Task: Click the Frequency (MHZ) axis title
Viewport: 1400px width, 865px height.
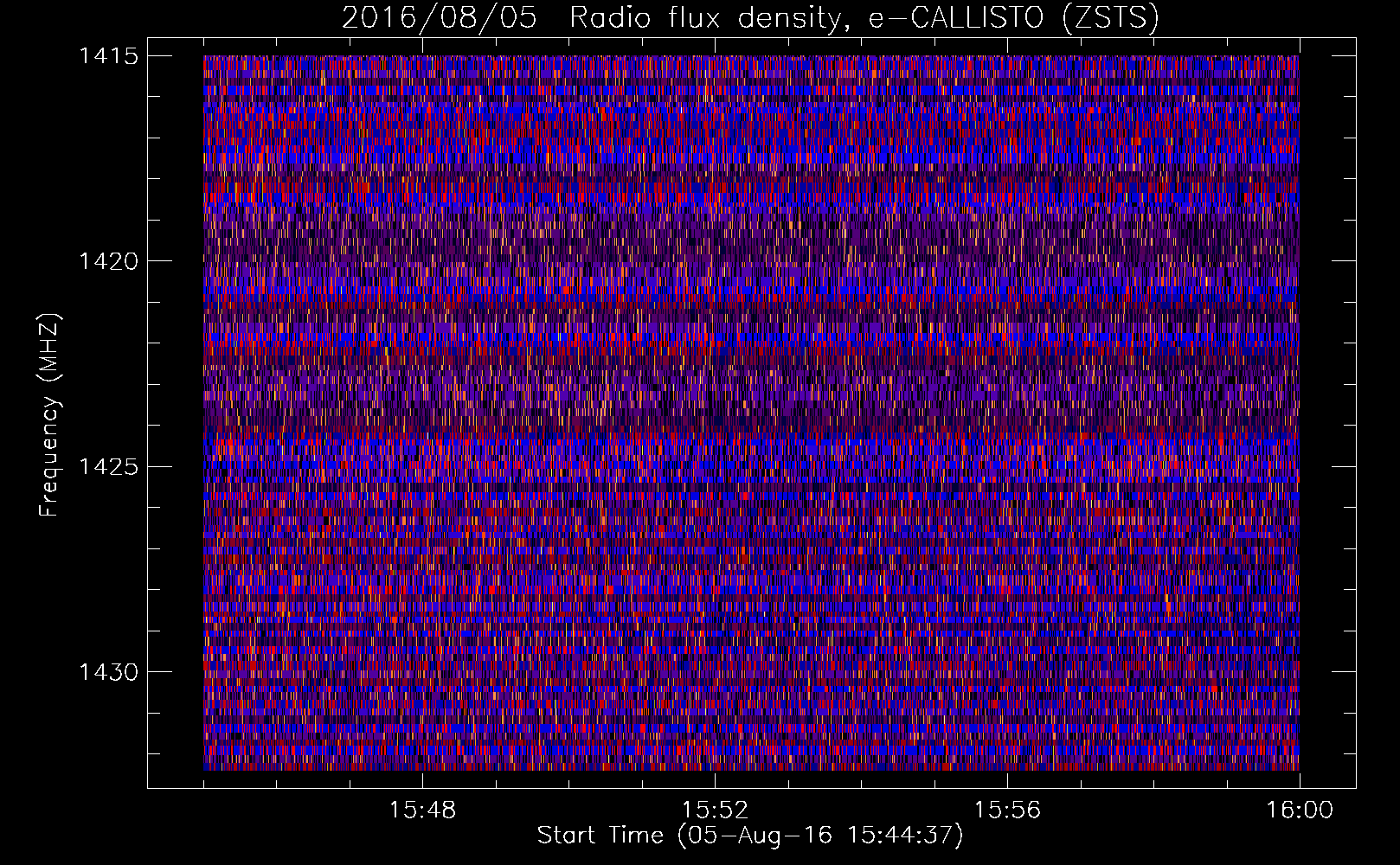Action: coord(50,414)
